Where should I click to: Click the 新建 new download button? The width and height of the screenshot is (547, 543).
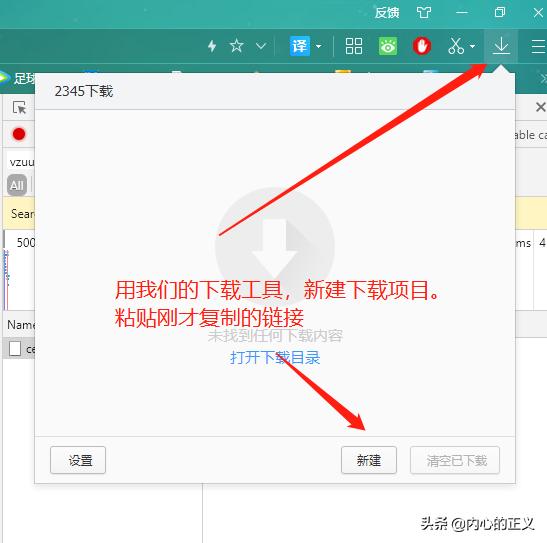point(369,460)
